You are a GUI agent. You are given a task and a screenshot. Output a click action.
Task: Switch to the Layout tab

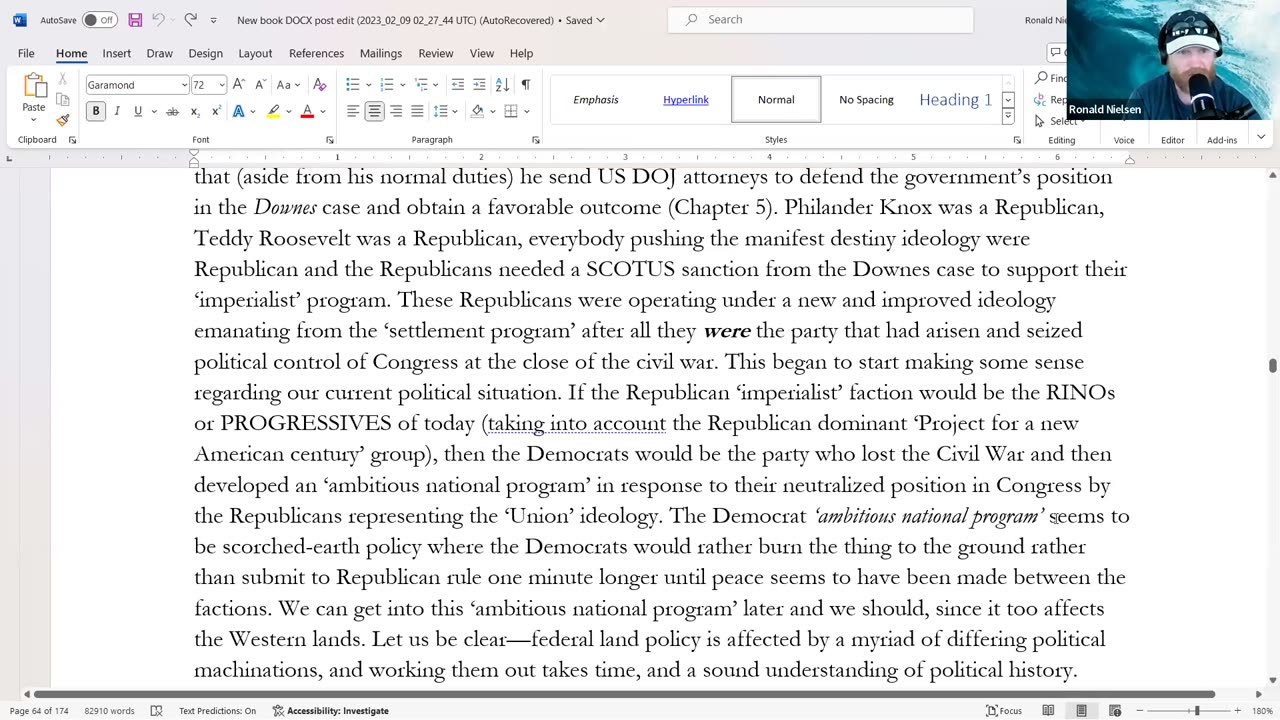255,53
